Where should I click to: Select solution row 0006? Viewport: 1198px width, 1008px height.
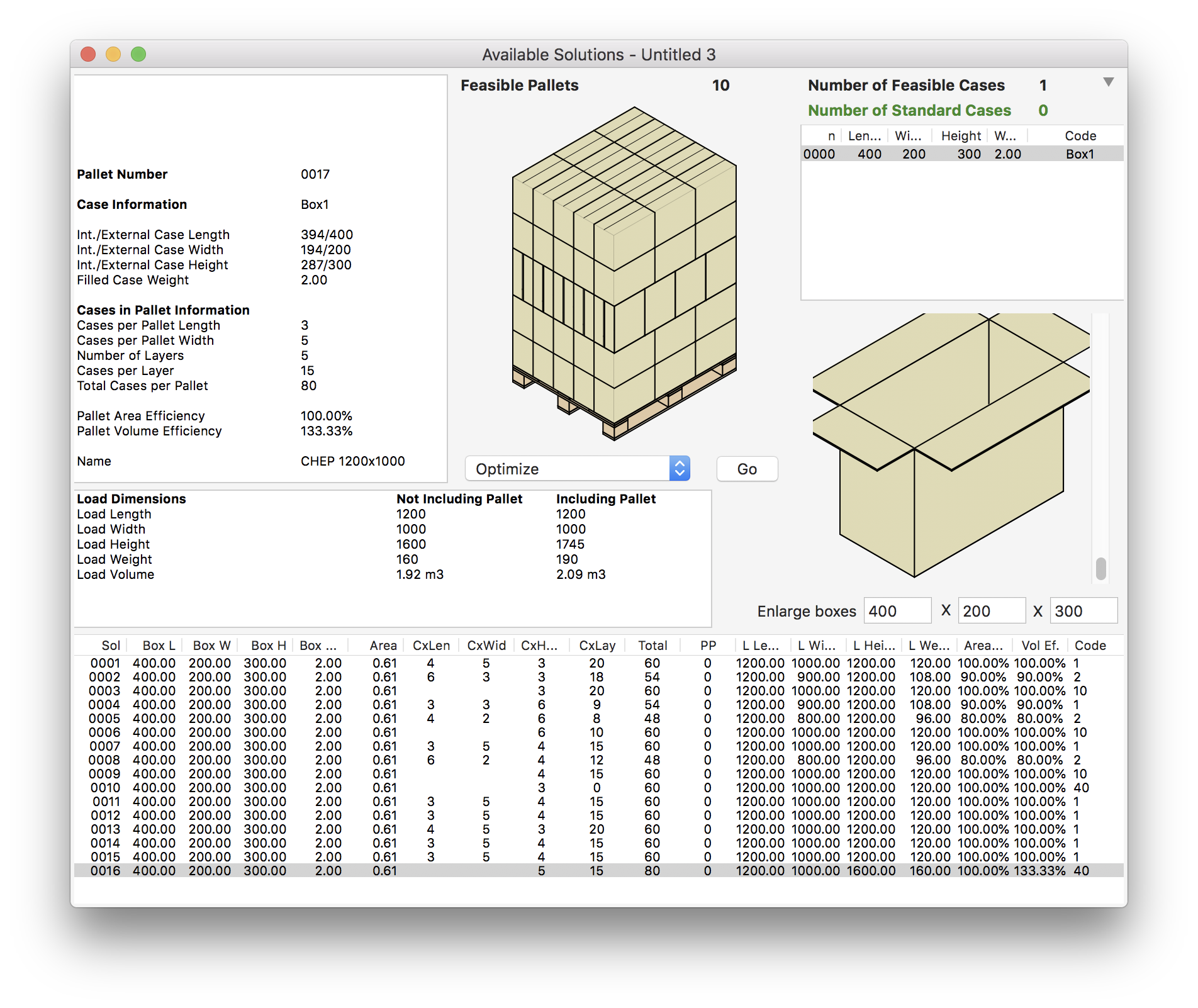598,732
